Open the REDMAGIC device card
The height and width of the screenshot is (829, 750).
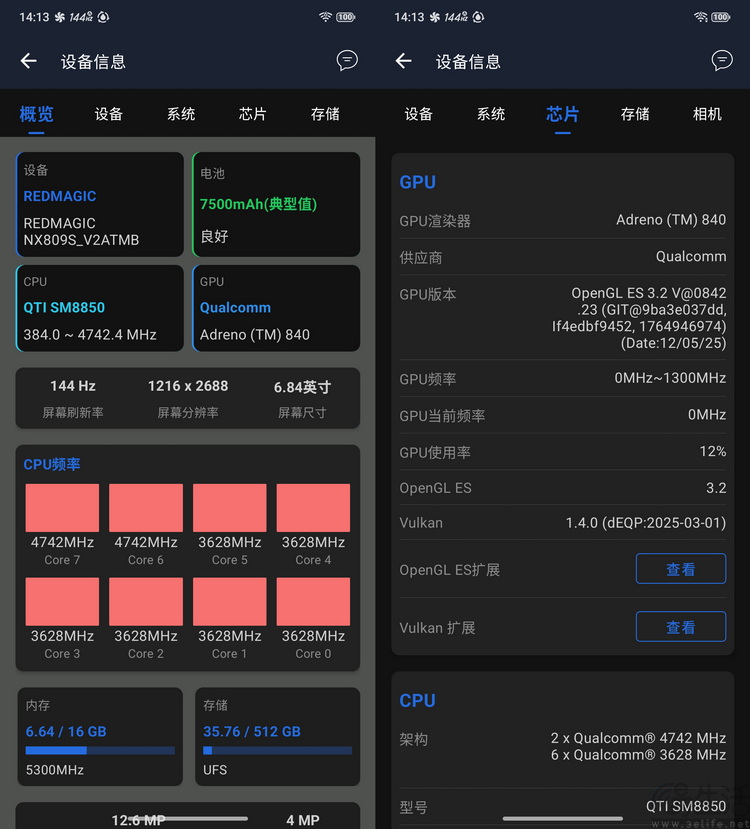[100, 205]
